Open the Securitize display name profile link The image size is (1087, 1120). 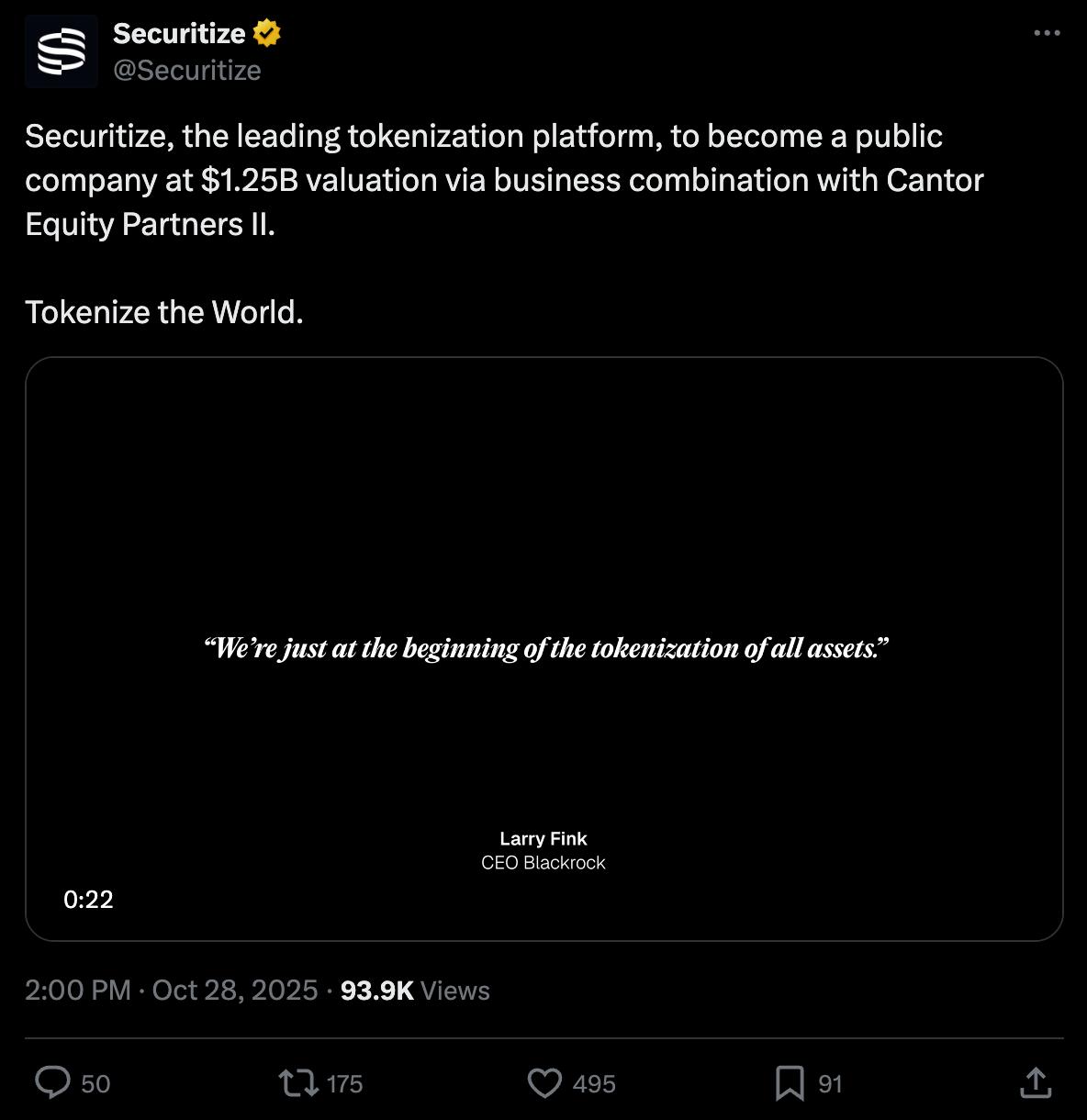(179, 33)
